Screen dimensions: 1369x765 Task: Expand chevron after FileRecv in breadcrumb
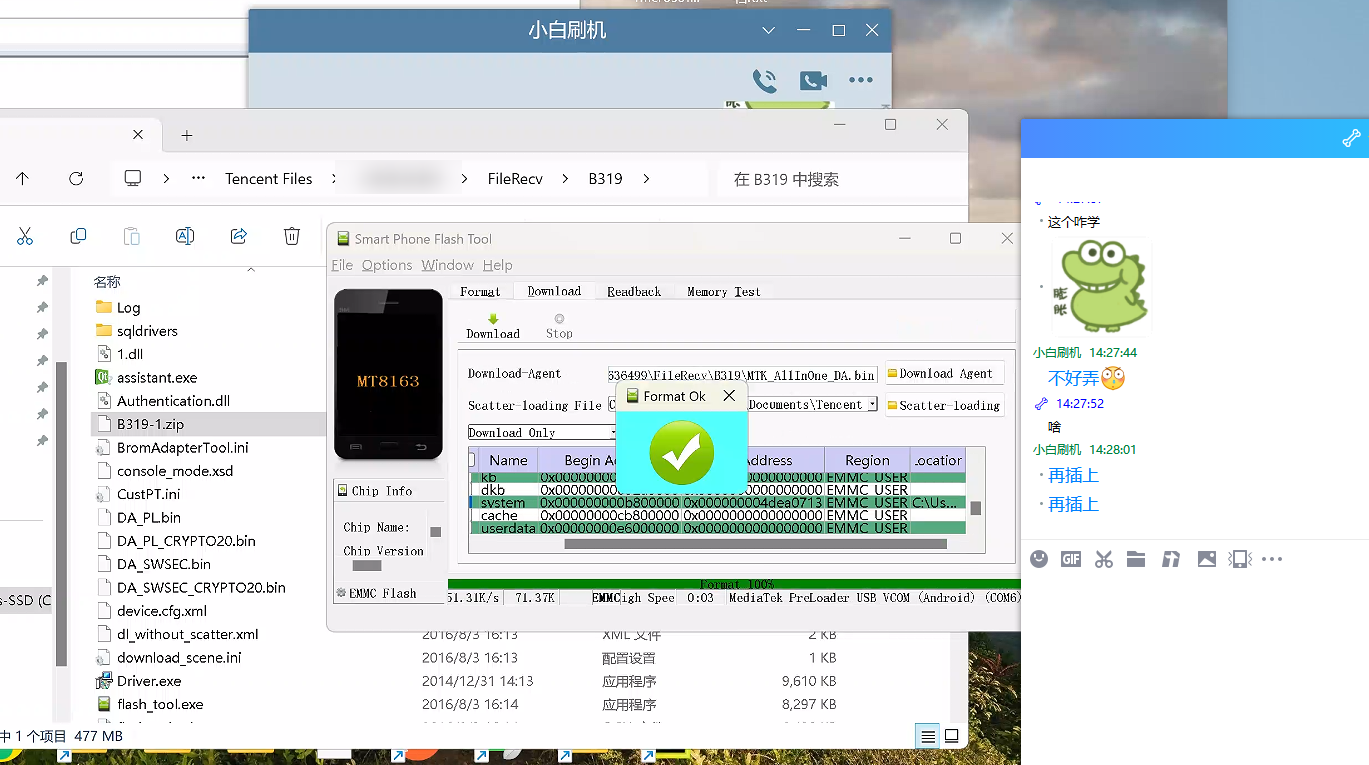565,178
